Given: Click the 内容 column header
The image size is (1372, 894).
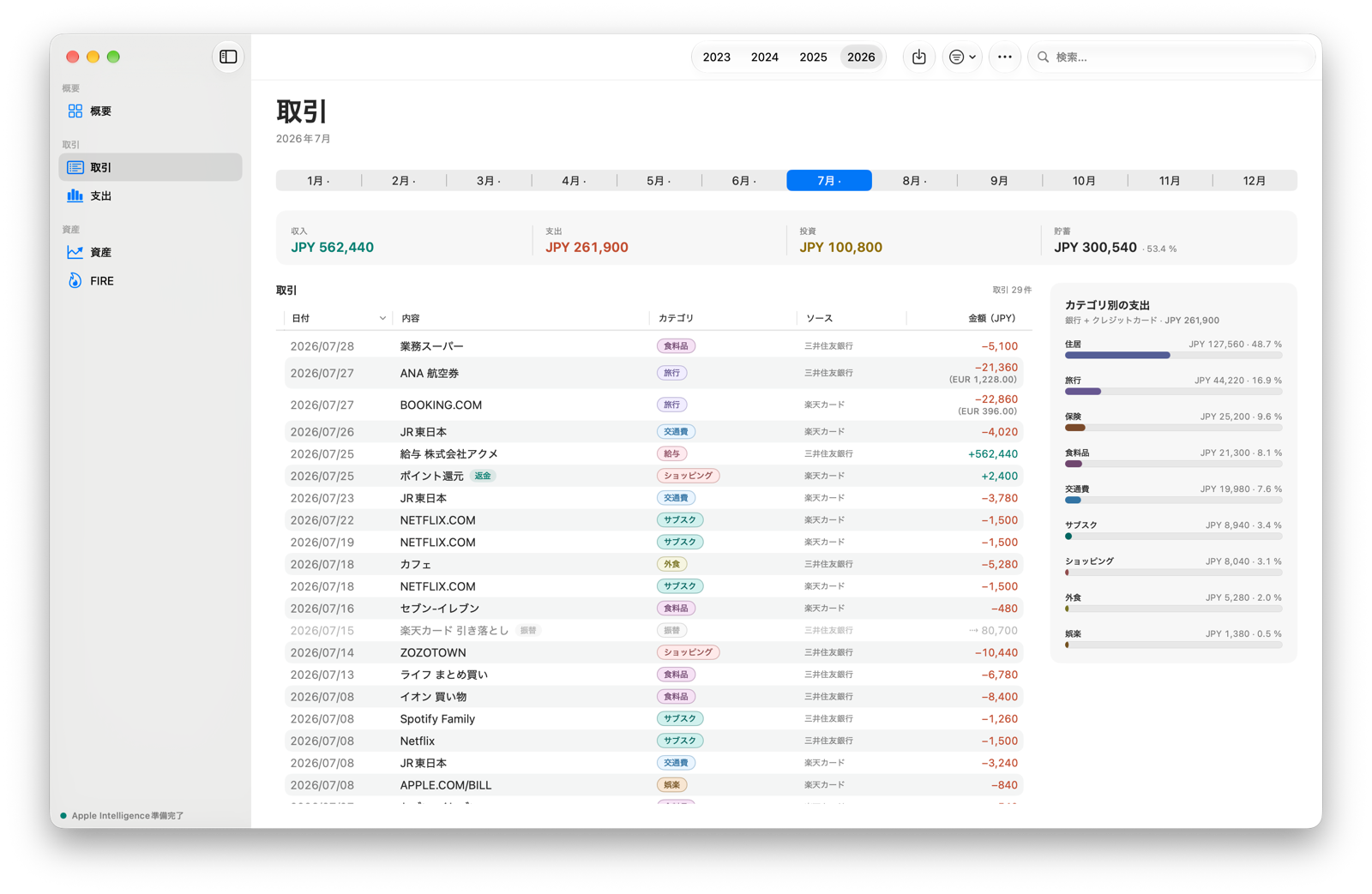Looking at the screenshot, I should 411,318.
